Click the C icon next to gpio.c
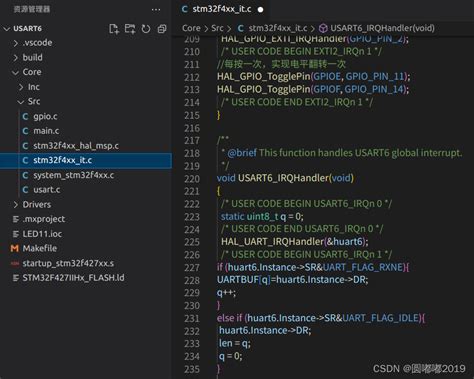Viewport: 474px width, 379px height. (25, 116)
